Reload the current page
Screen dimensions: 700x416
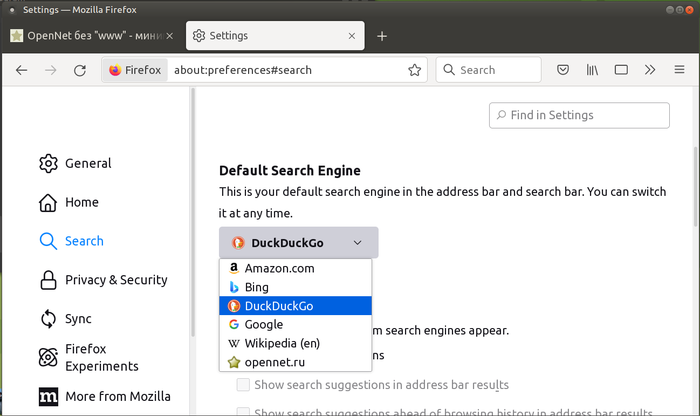(x=78, y=70)
